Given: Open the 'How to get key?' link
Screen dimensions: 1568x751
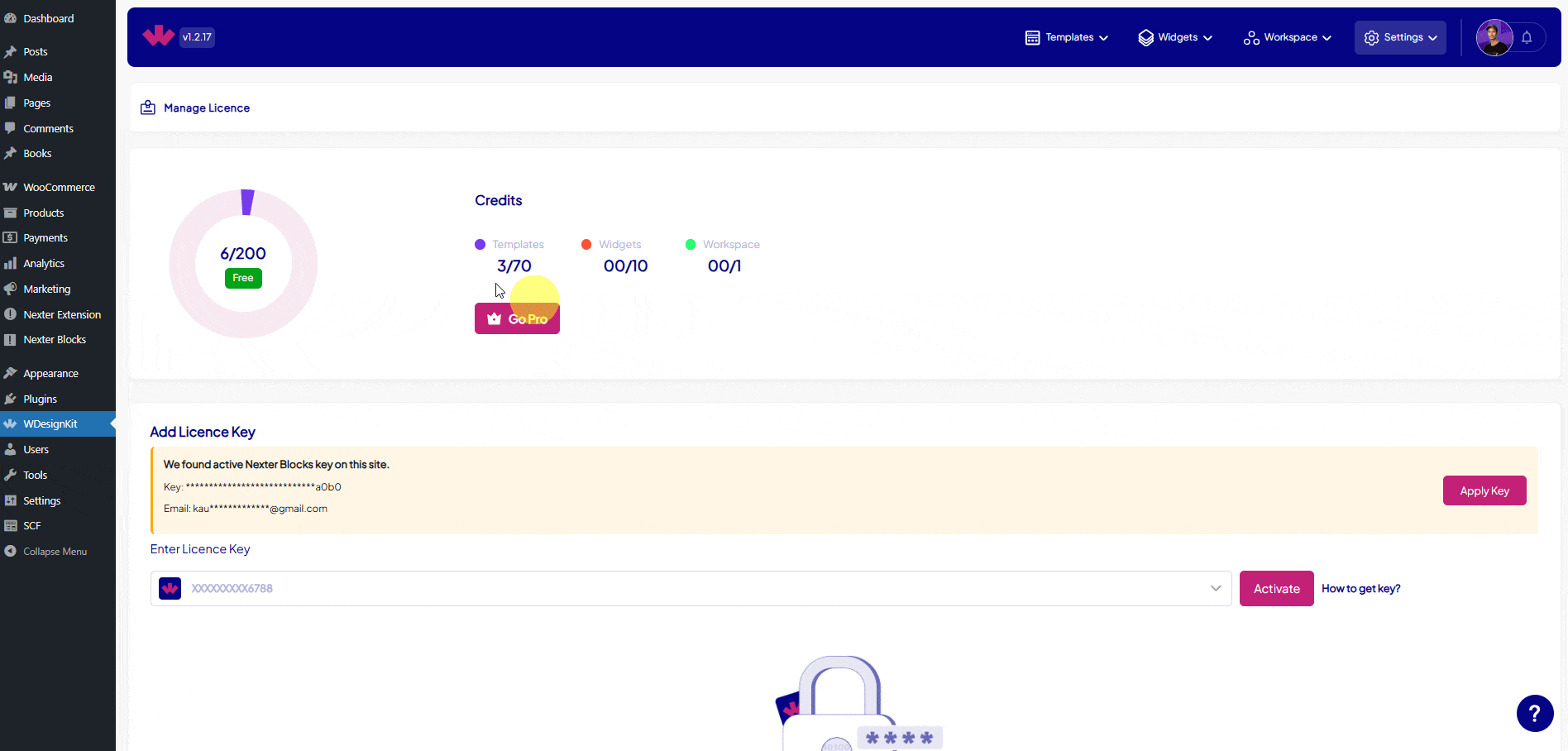Looking at the screenshot, I should click(x=1360, y=588).
